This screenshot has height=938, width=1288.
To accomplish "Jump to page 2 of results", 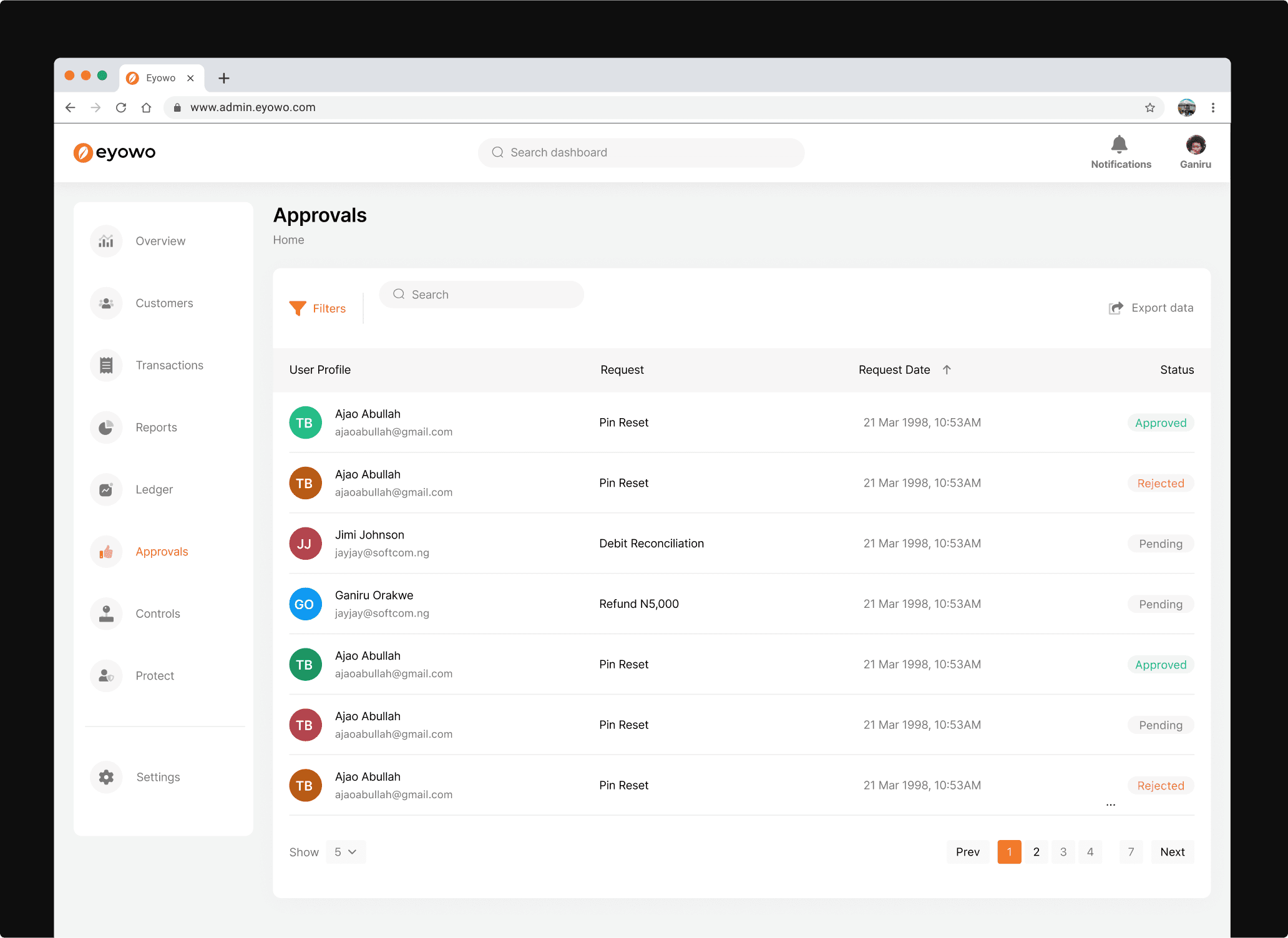I will point(1036,852).
